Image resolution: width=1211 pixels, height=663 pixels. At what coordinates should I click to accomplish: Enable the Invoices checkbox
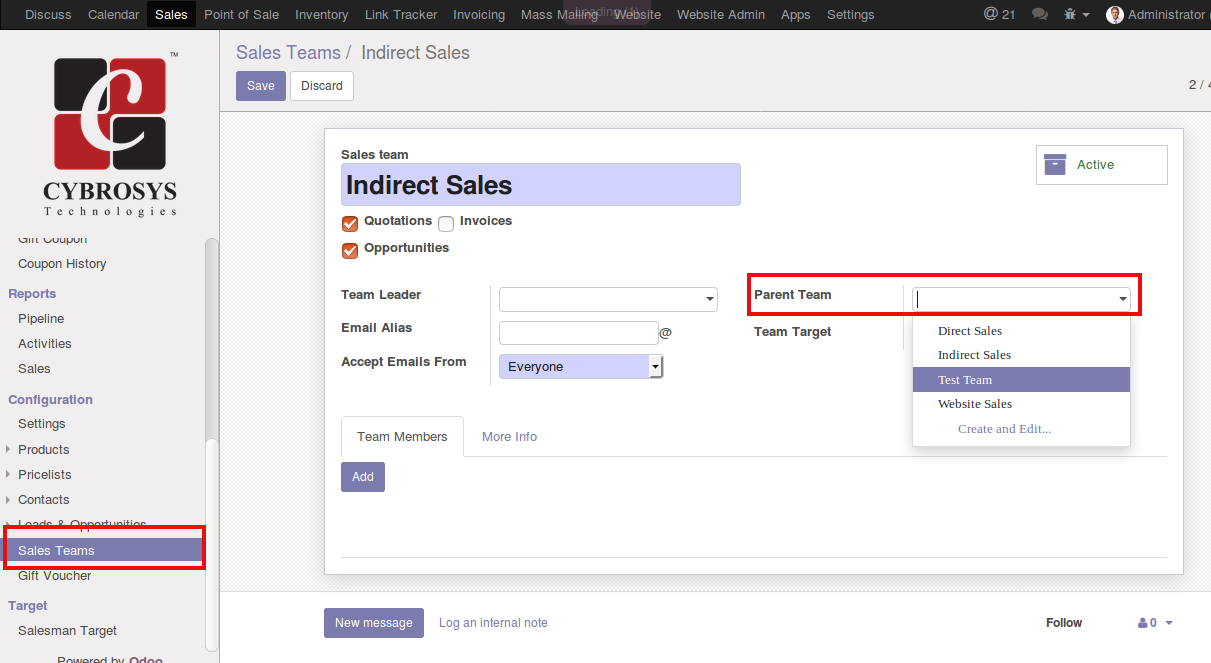tap(446, 224)
